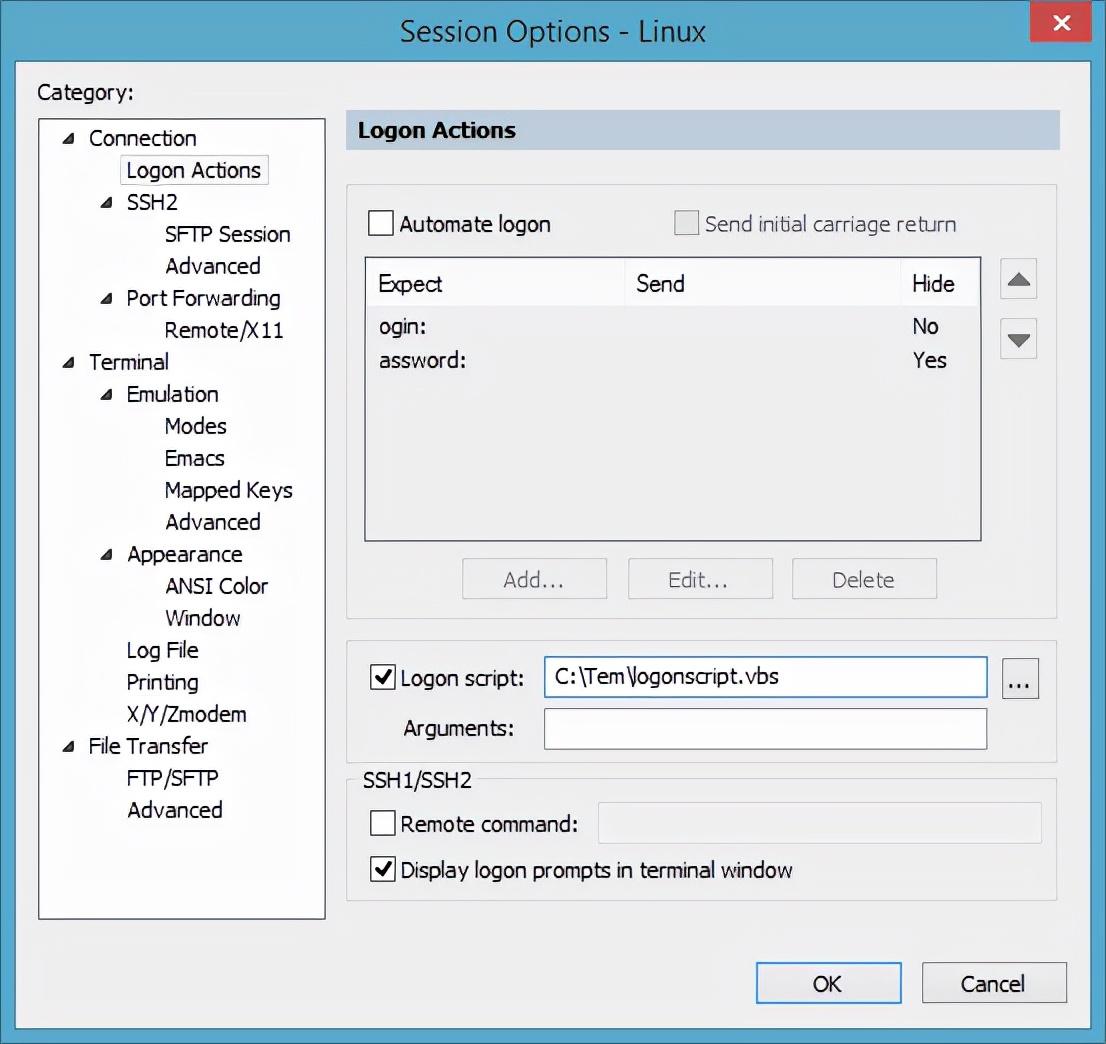The height and width of the screenshot is (1044, 1106).
Task: Select the Terminal category label
Action: coord(128,363)
